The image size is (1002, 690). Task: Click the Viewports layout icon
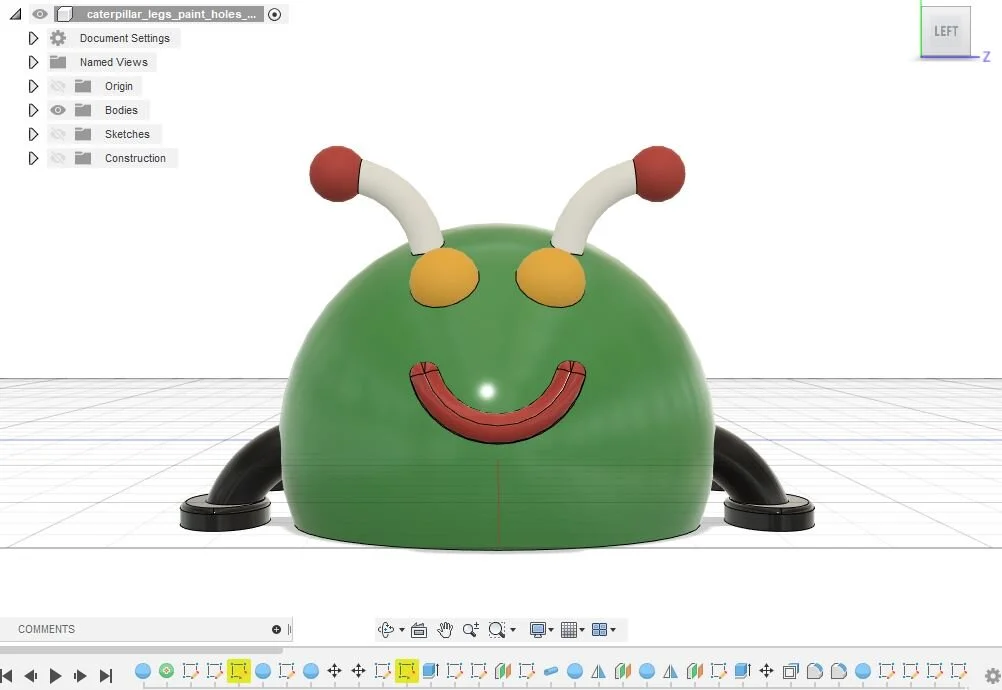[x=599, y=630]
